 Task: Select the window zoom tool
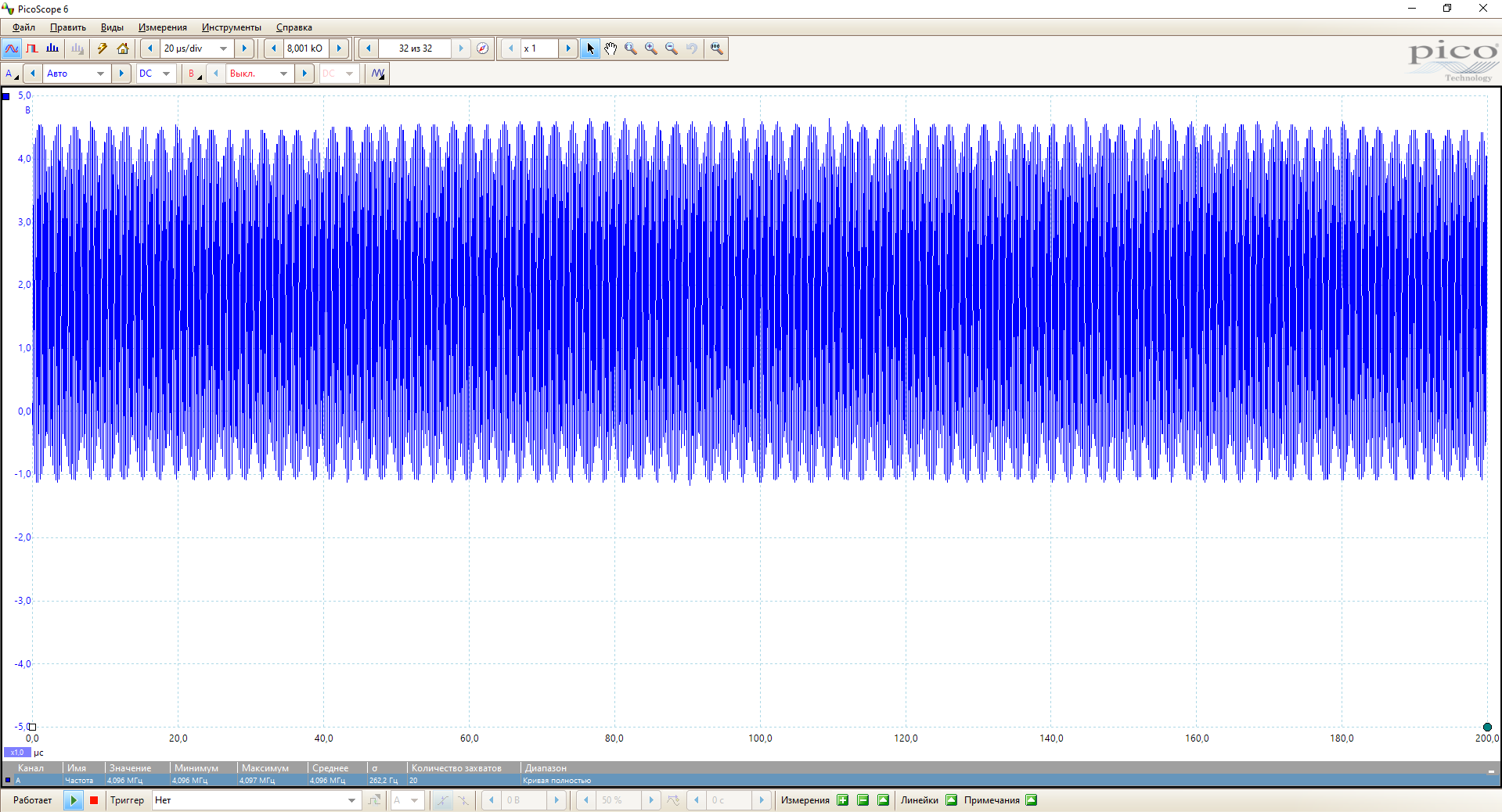(631, 49)
